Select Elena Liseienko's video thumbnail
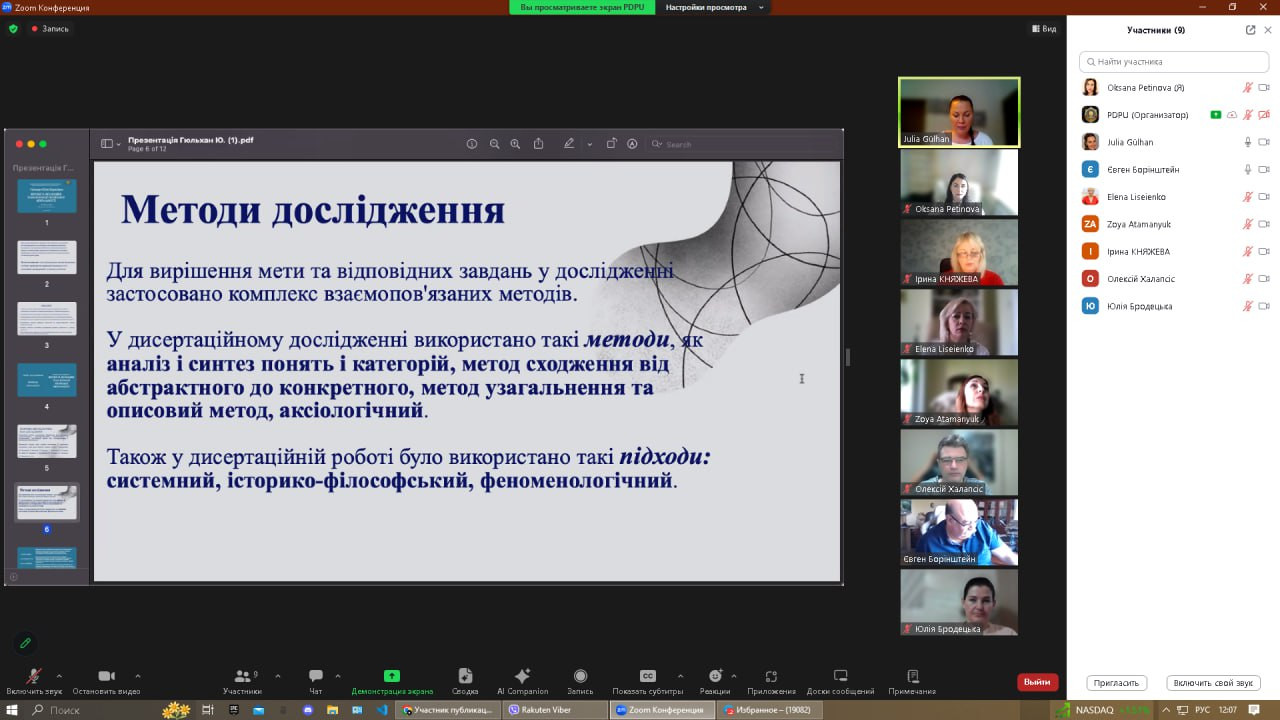 [x=958, y=322]
